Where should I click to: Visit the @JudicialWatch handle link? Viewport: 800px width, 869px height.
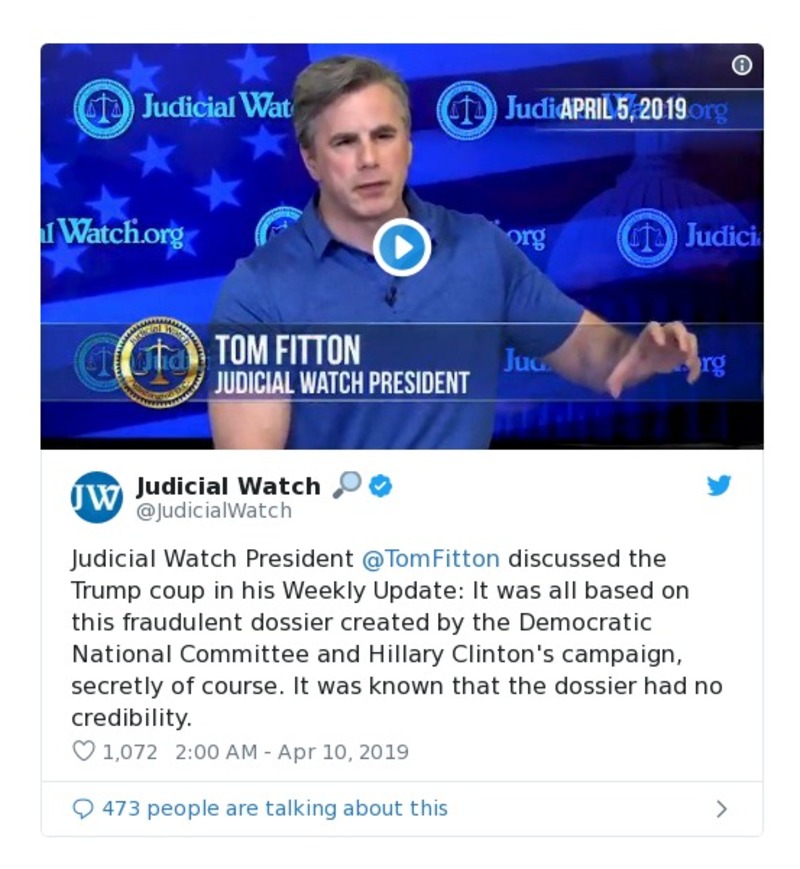214,511
